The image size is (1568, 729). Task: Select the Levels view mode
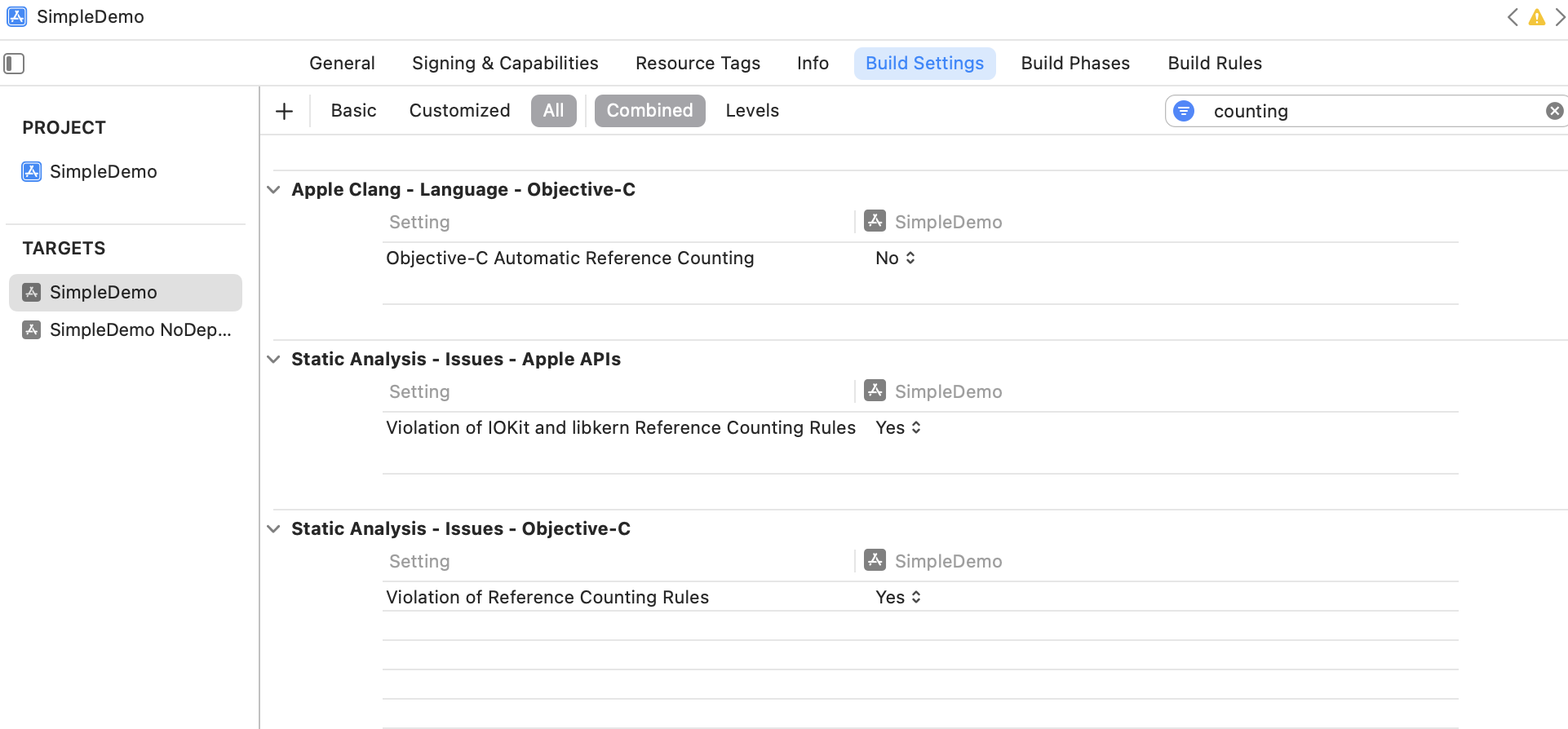tap(752, 111)
